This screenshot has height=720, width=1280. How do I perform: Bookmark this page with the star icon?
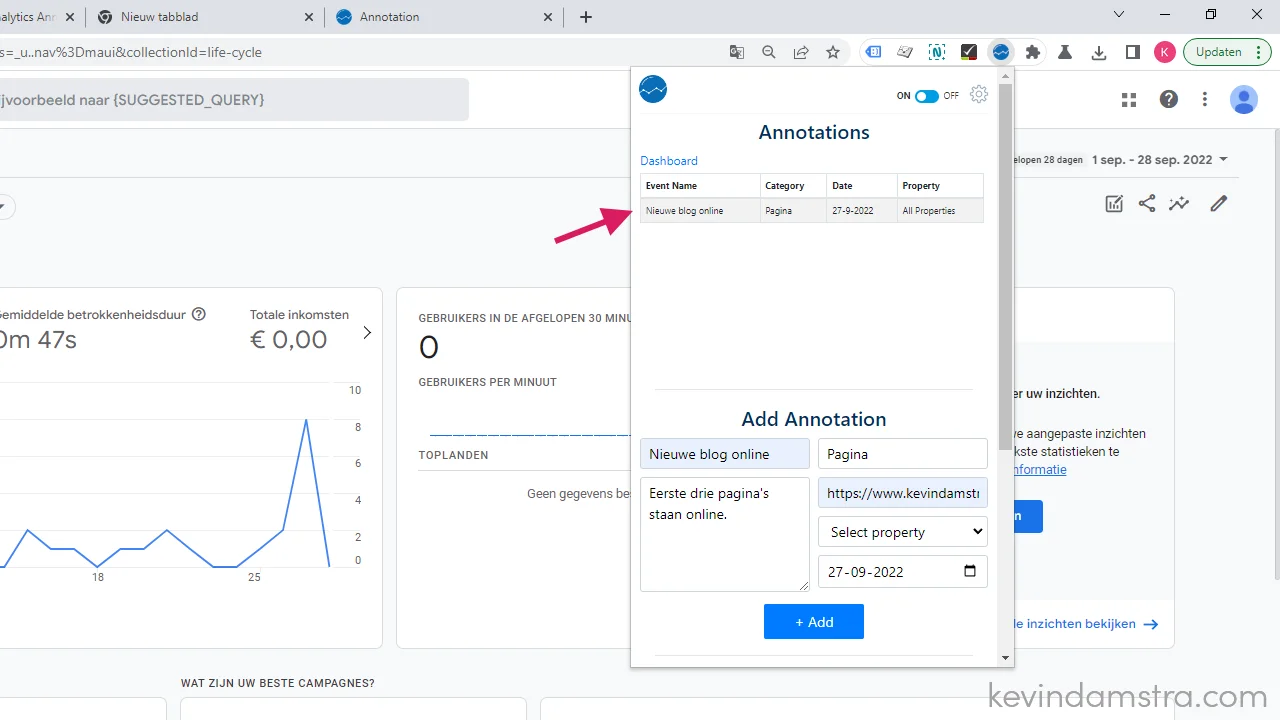pos(833,52)
